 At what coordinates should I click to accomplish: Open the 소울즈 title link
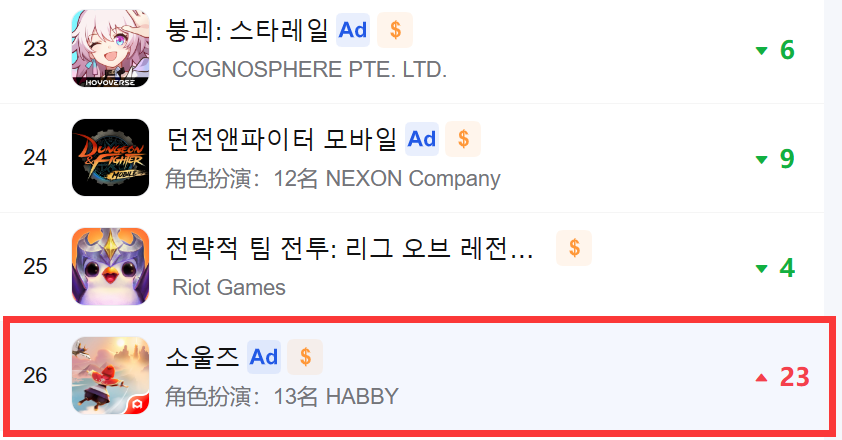[x=202, y=357]
